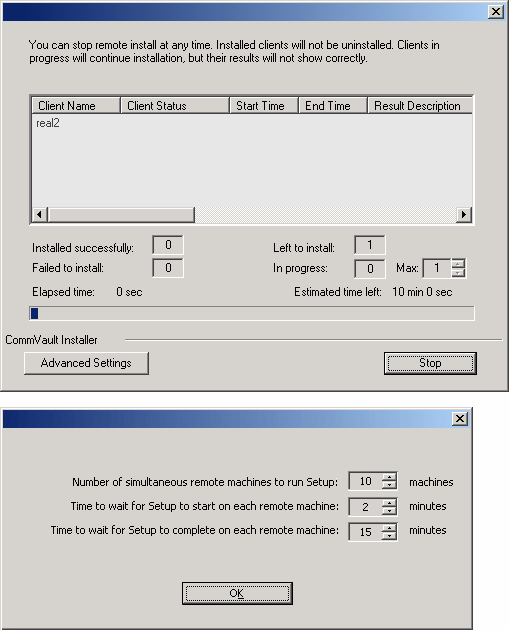Click the Start Time column header

click(264, 106)
